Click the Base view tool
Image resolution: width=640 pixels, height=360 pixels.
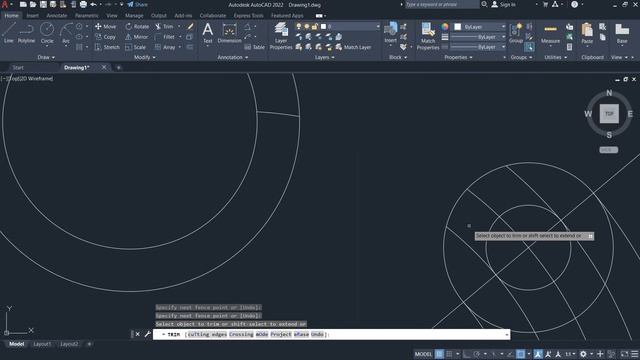coord(622,33)
